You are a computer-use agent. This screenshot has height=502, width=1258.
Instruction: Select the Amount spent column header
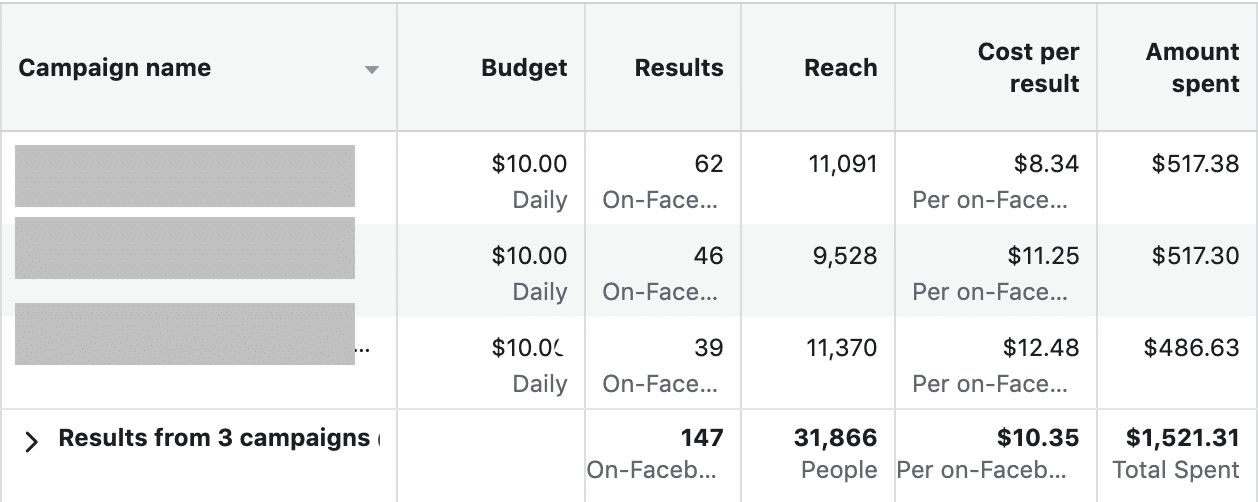[1193, 68]
